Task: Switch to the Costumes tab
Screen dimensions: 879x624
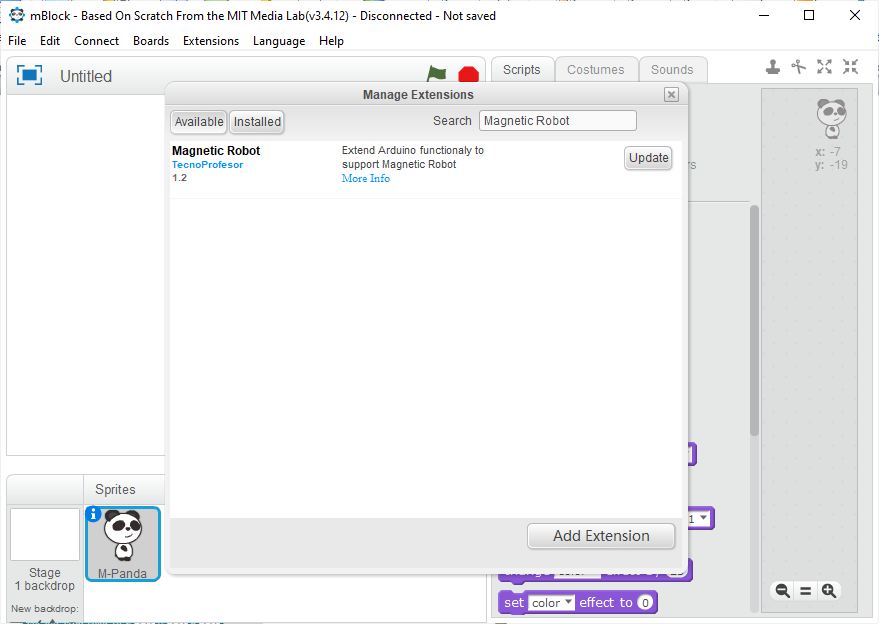Action: (595, 70)
